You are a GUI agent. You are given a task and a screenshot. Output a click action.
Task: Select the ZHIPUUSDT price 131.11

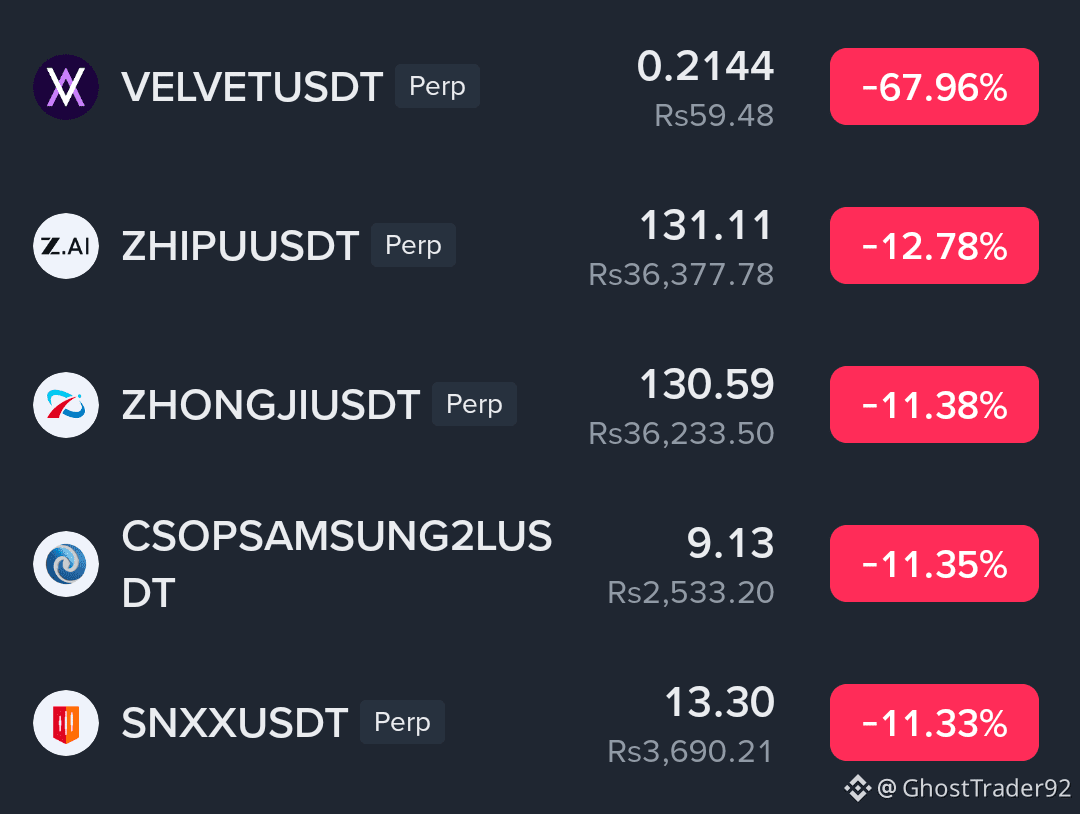coord(707,225)
